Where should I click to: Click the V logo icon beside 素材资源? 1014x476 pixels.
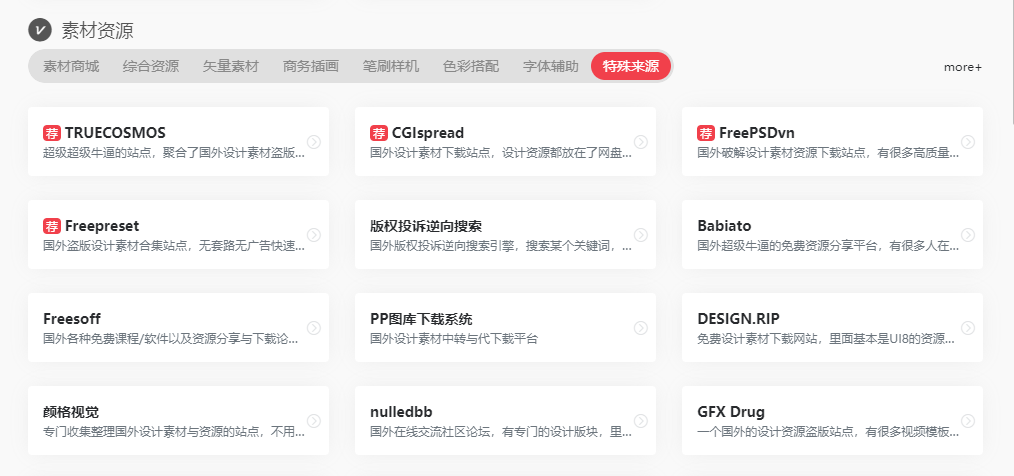[39, 30]
